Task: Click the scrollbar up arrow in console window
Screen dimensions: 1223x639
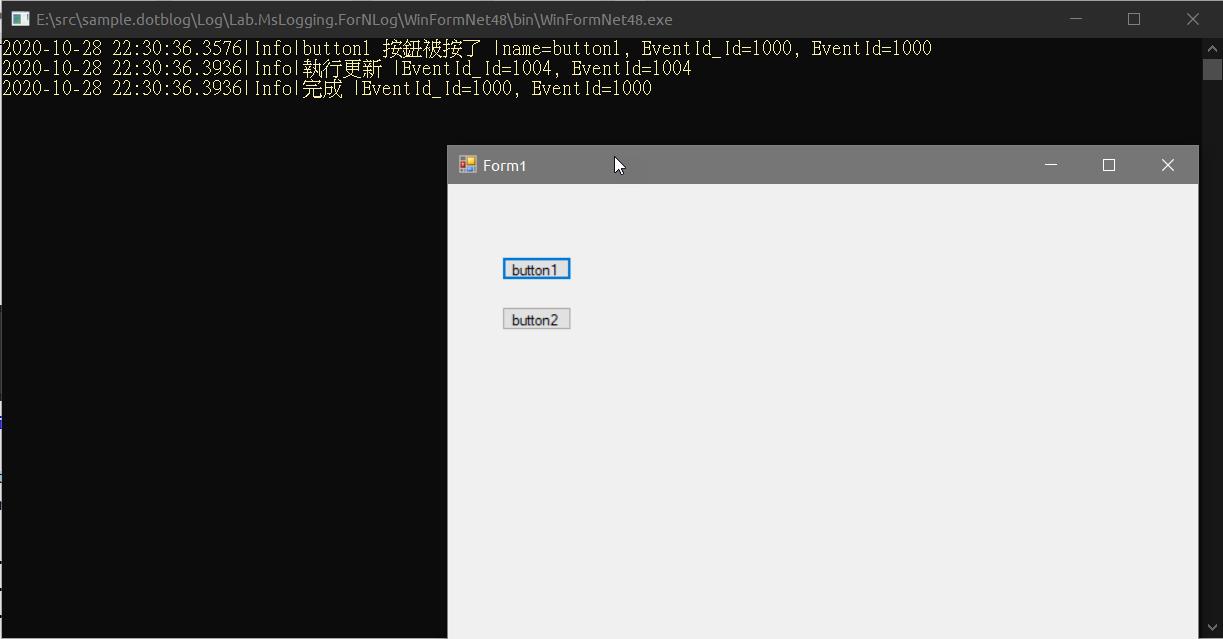Action: [x=1212, y=46]
